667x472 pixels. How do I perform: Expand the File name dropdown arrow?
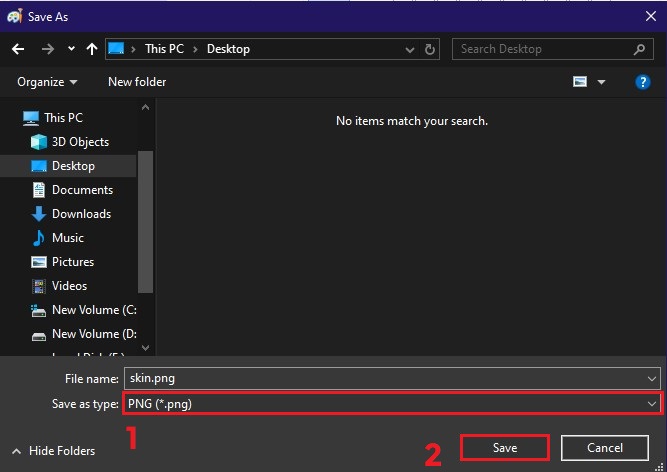pyautogui.click(x=652, y=378)
